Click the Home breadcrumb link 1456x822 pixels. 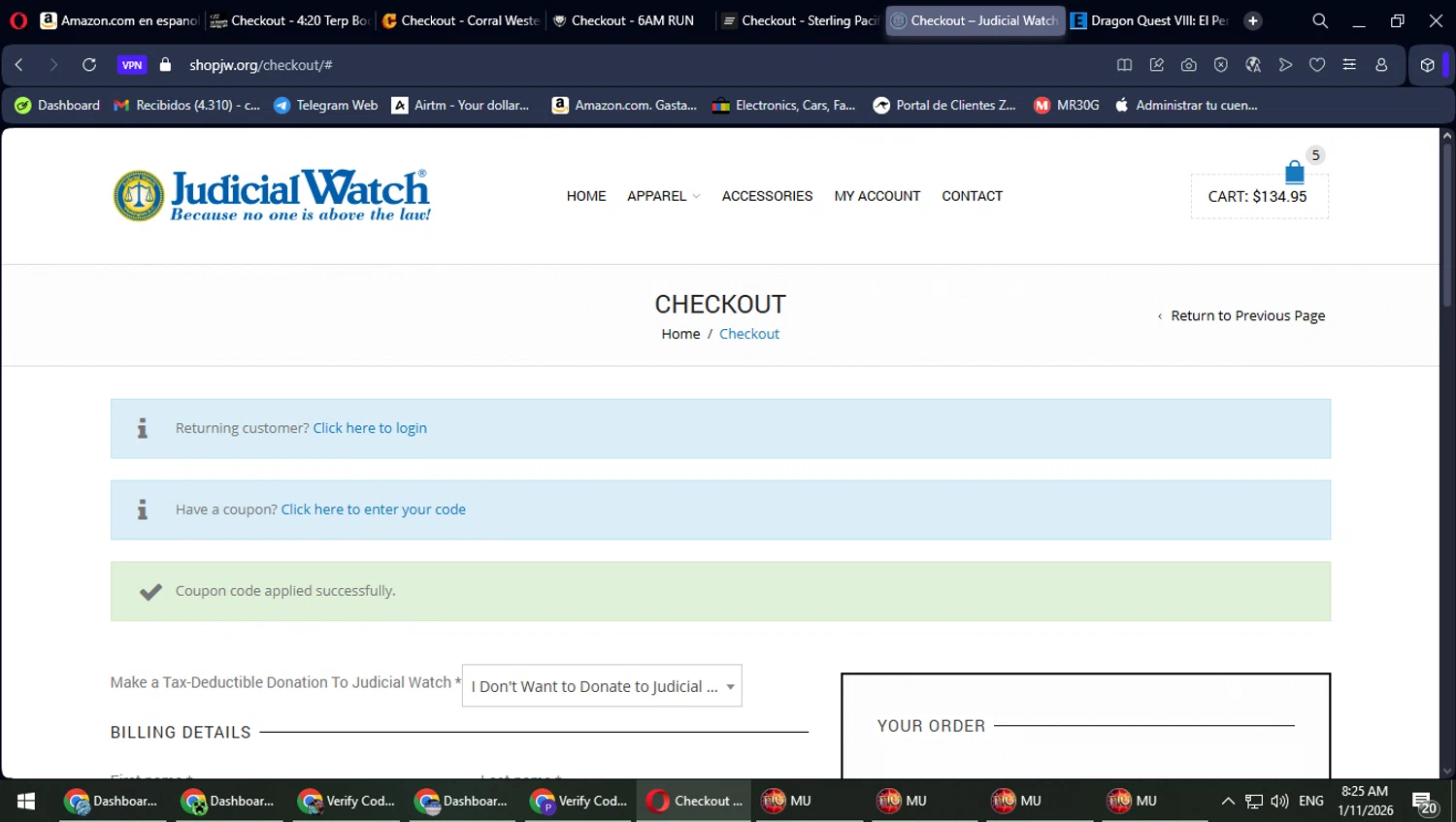[680, 334]
